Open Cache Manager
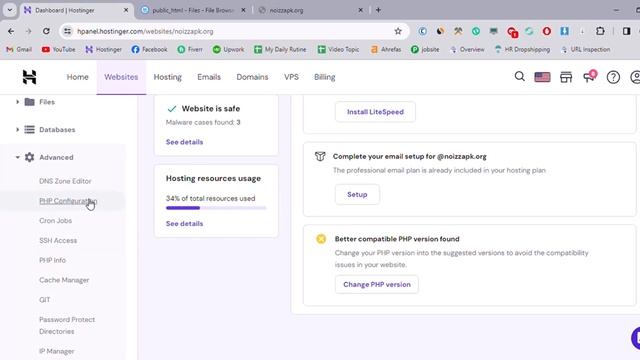Image resolution: width=640 pixels, height=360 pixels. pos(64,280)
